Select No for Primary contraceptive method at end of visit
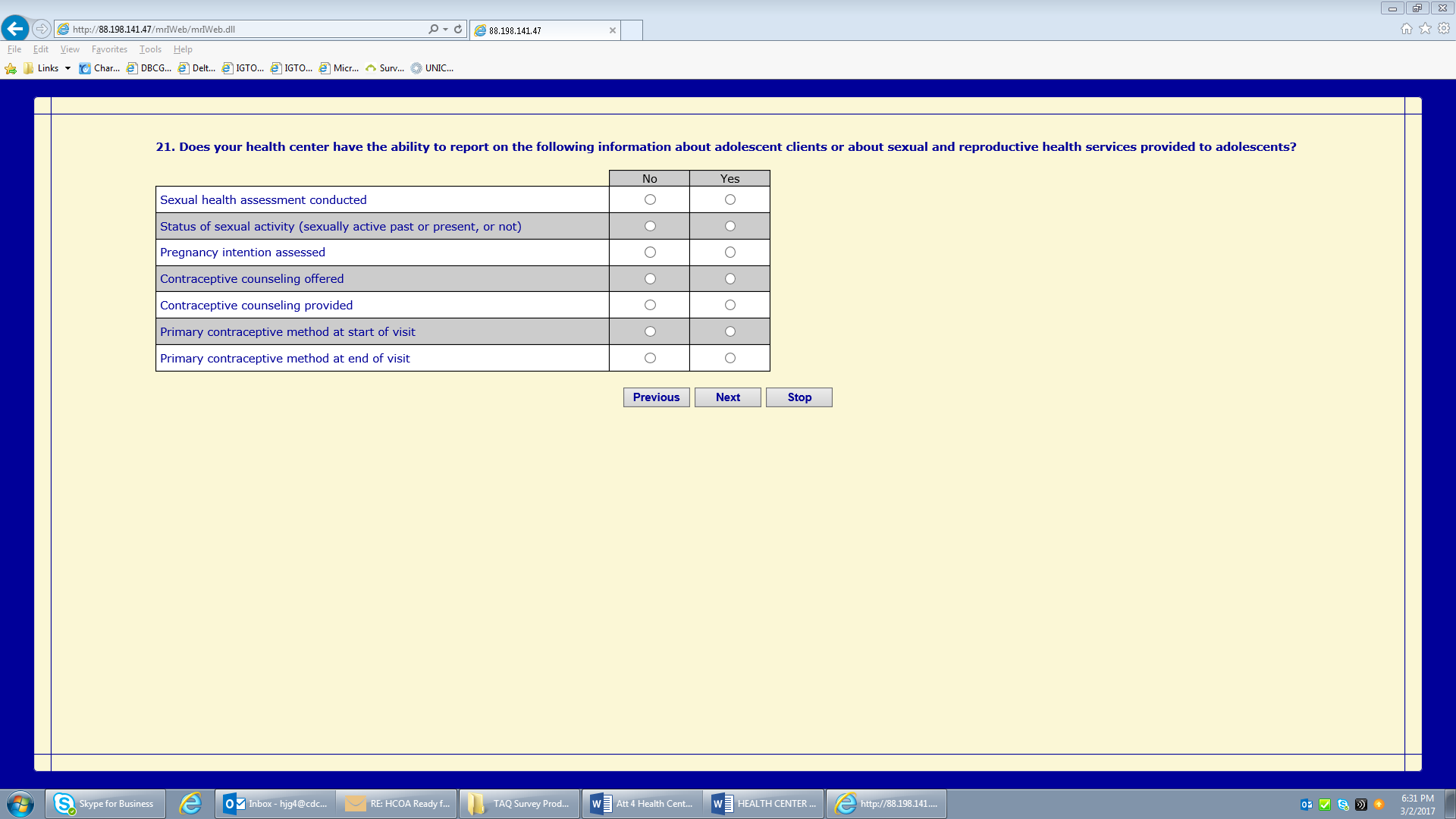The height and width of the screenshot is (819, 1456). (650, 358)
